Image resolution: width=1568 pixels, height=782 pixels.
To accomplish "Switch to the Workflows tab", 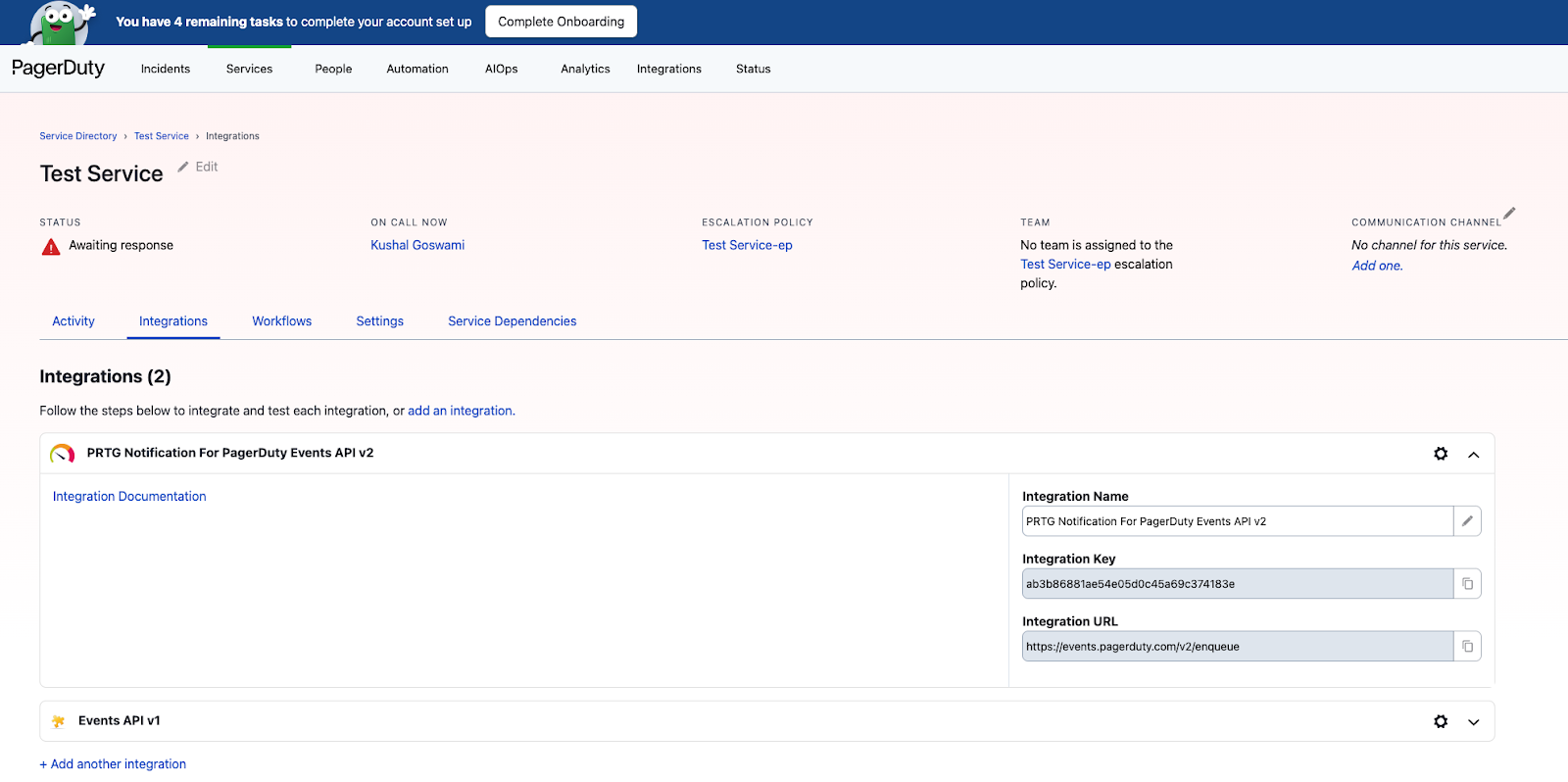I will coord(282,321).
